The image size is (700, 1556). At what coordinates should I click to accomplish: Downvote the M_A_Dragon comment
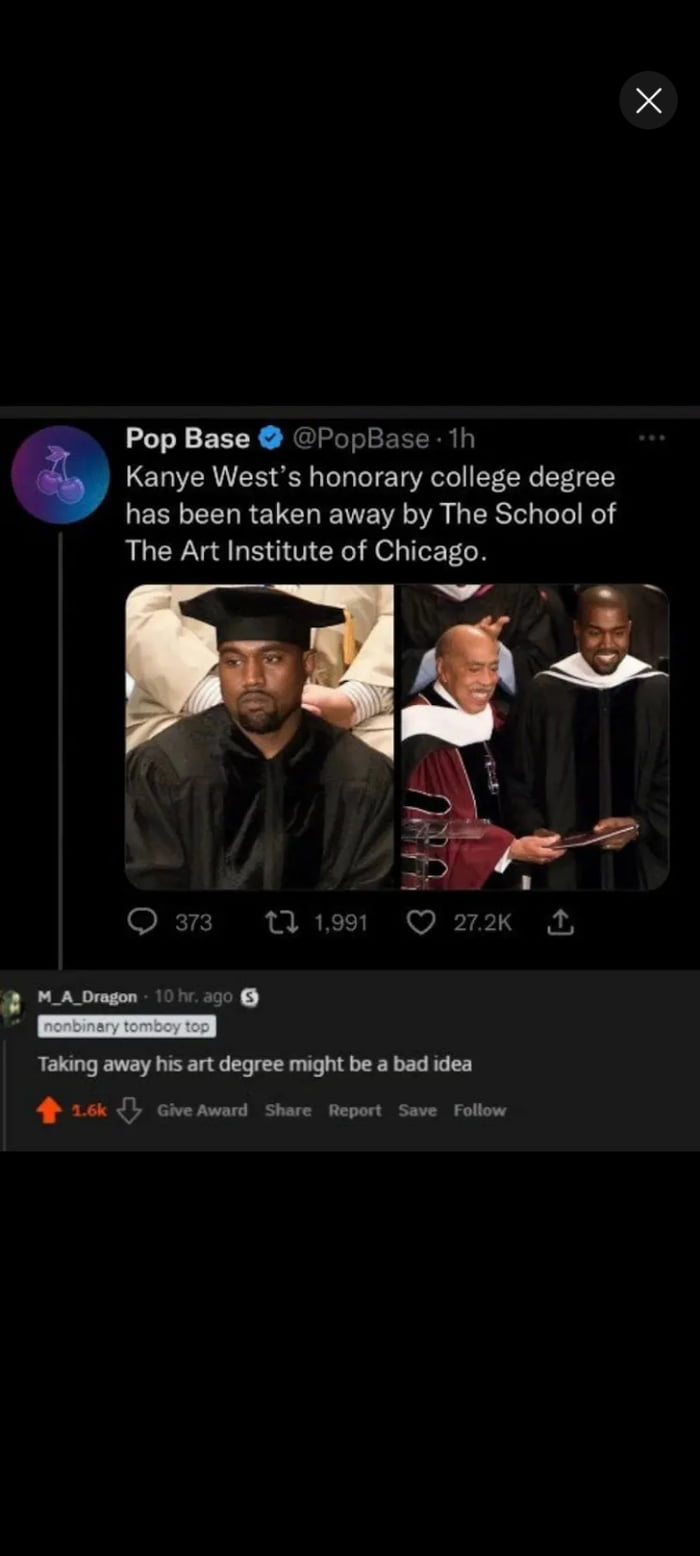(x=129, y=1111)
